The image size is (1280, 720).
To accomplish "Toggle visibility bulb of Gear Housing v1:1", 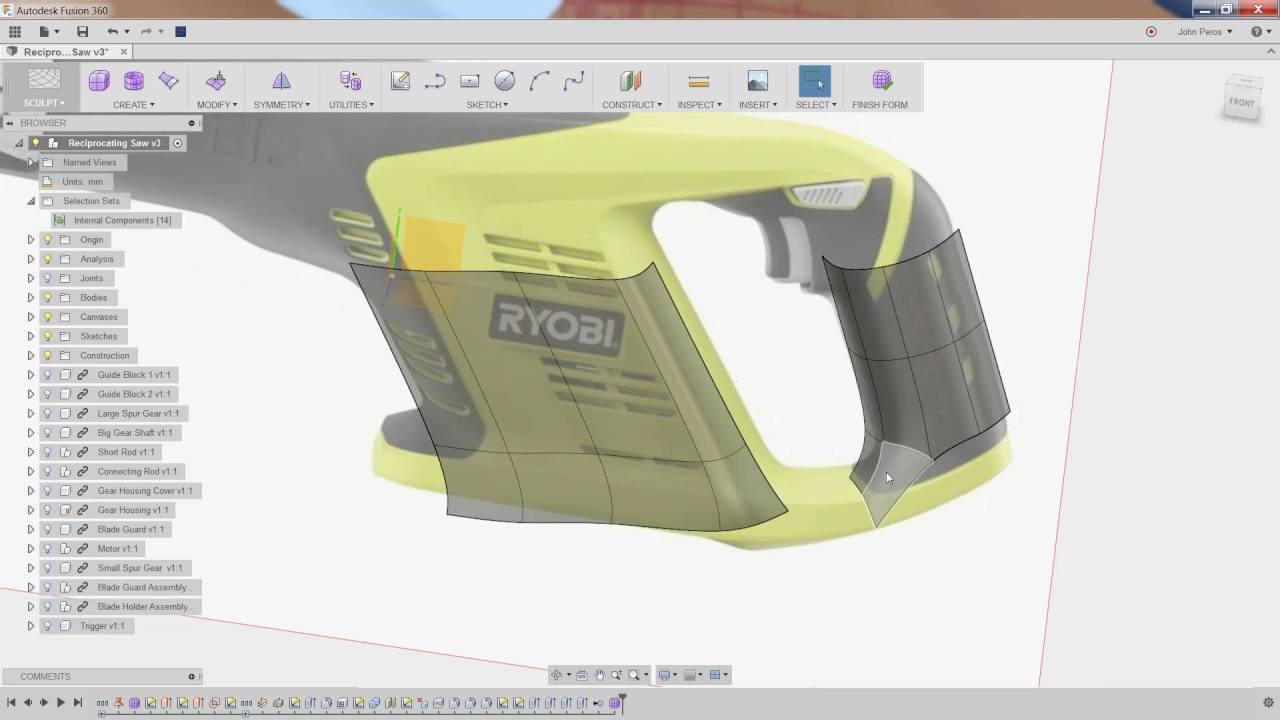I will click(47, 510).
